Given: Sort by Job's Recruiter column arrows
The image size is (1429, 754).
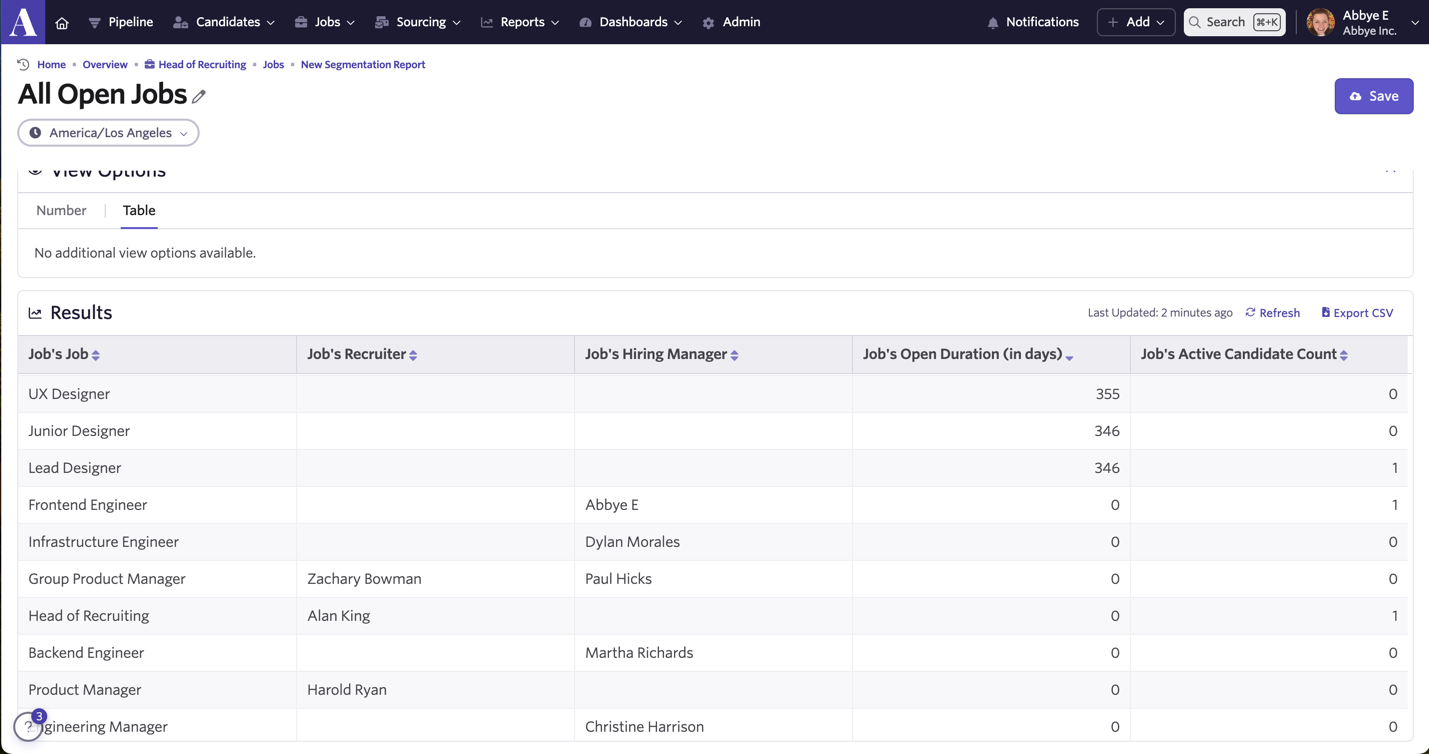Looking at the screenshot, I should pos(413,355).
